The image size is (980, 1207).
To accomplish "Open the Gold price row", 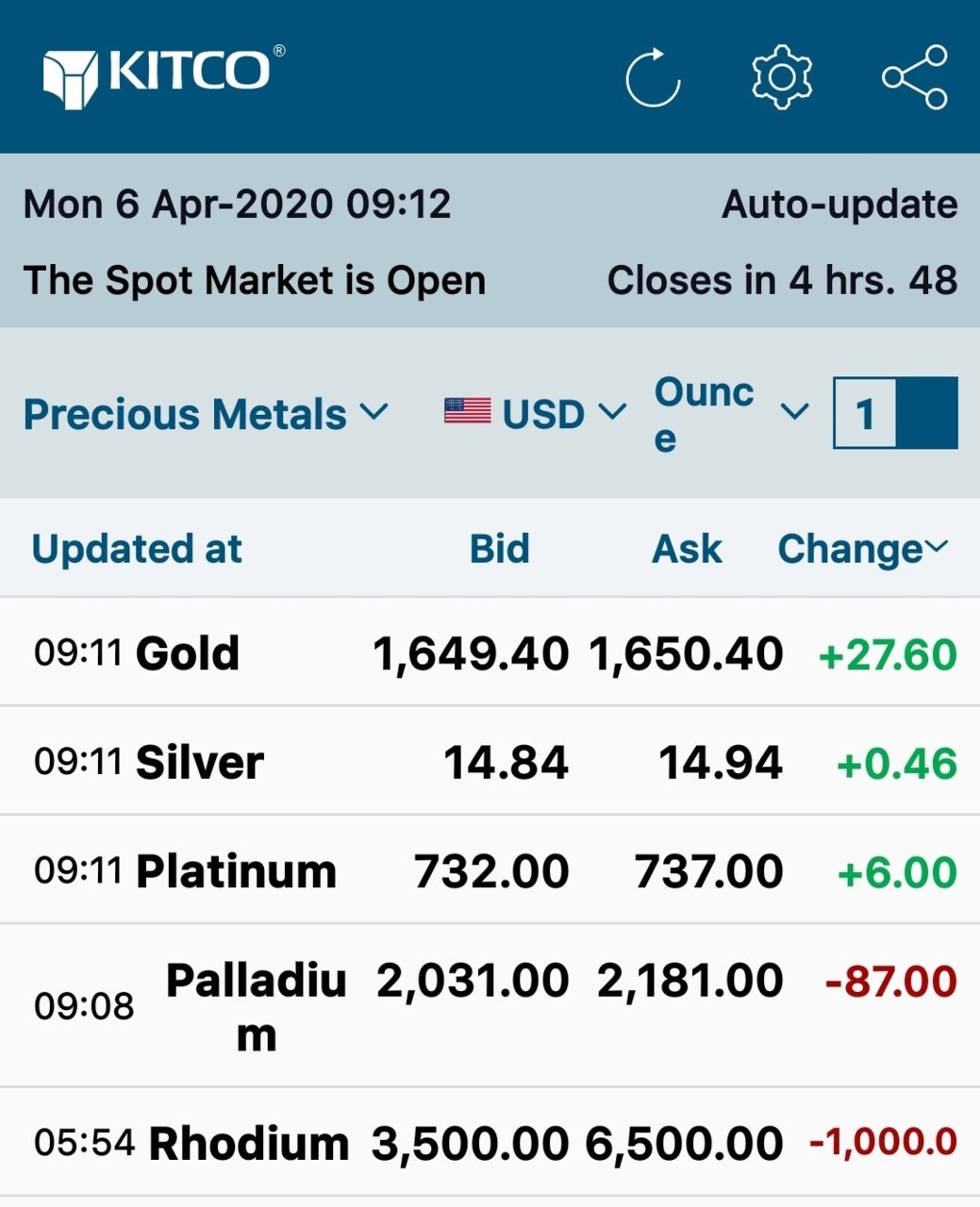I will 490,653.
